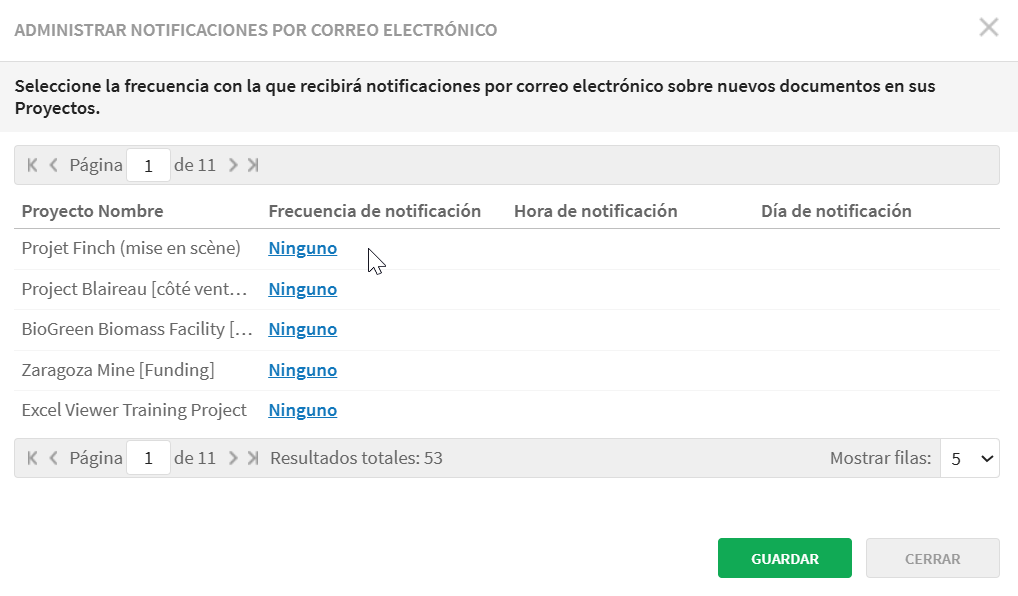Screen dimensions: 1018x596
Task: Click the GUARDAR button
Action: [785, 558]
